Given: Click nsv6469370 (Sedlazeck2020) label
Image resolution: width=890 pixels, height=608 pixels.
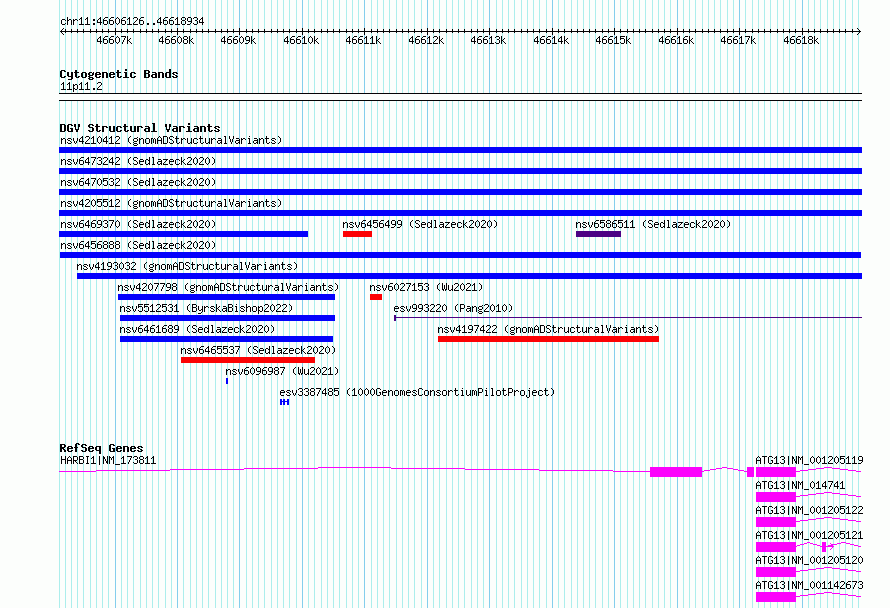Looking at the screenshot, I should 138,224.
